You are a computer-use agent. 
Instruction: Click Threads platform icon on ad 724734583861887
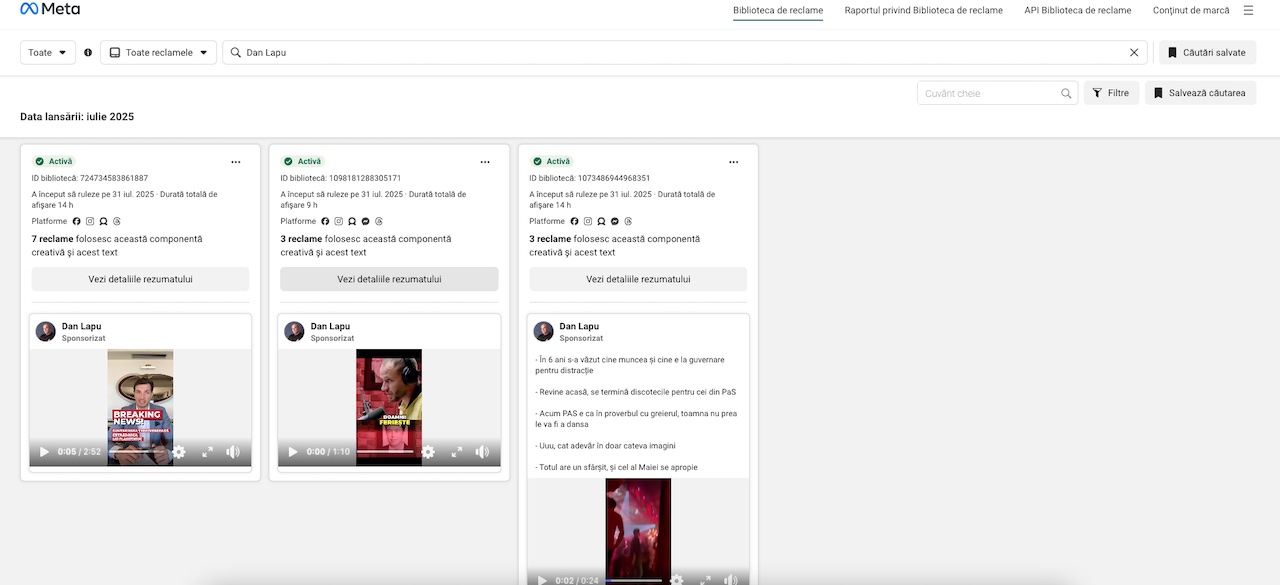(117, 222)
